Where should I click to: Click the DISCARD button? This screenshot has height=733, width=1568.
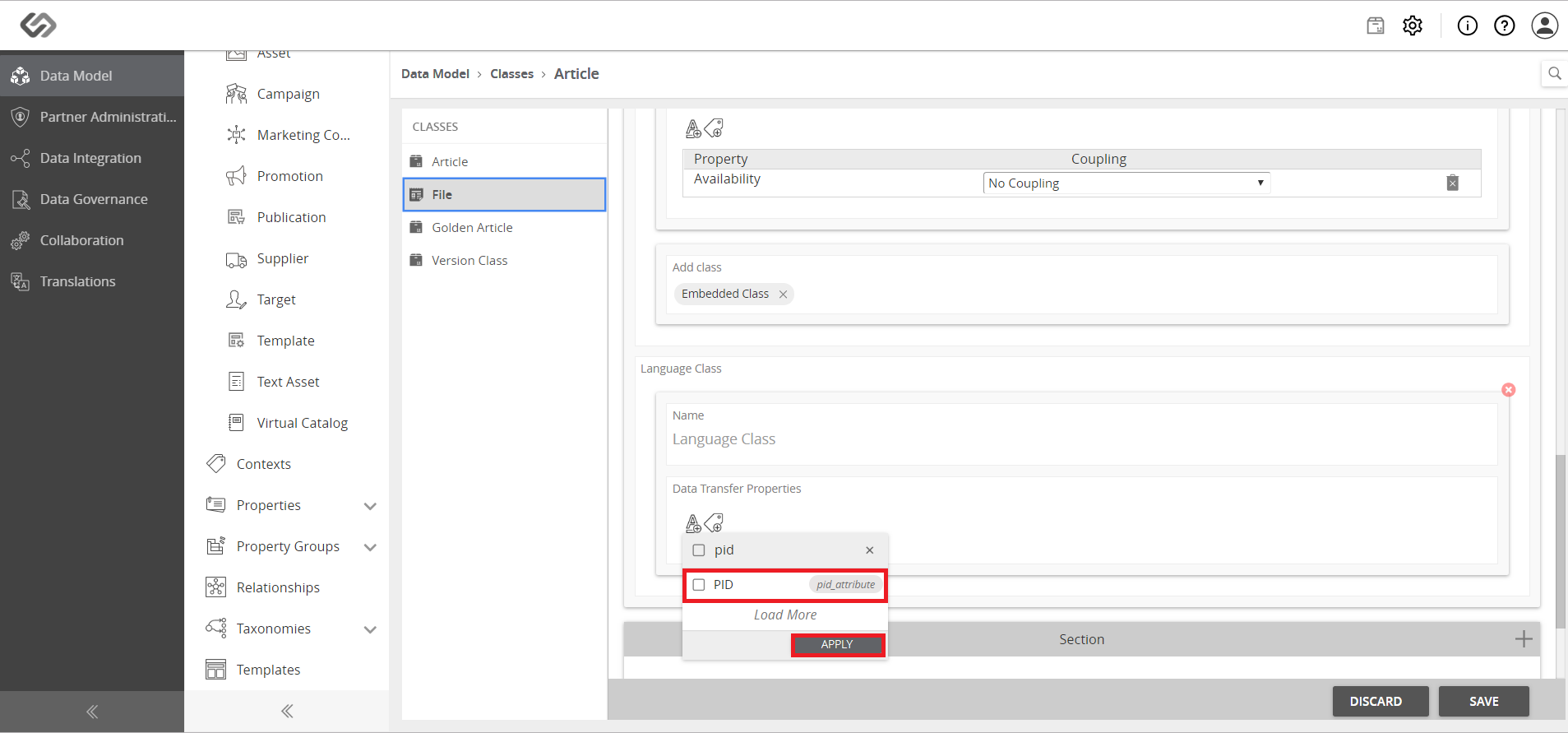tap(1381, 702)
